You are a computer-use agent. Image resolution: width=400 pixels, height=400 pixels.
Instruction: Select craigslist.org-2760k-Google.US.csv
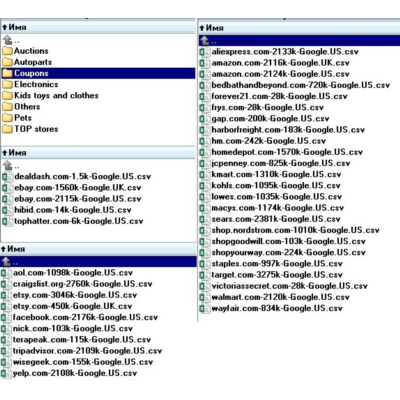83,284
